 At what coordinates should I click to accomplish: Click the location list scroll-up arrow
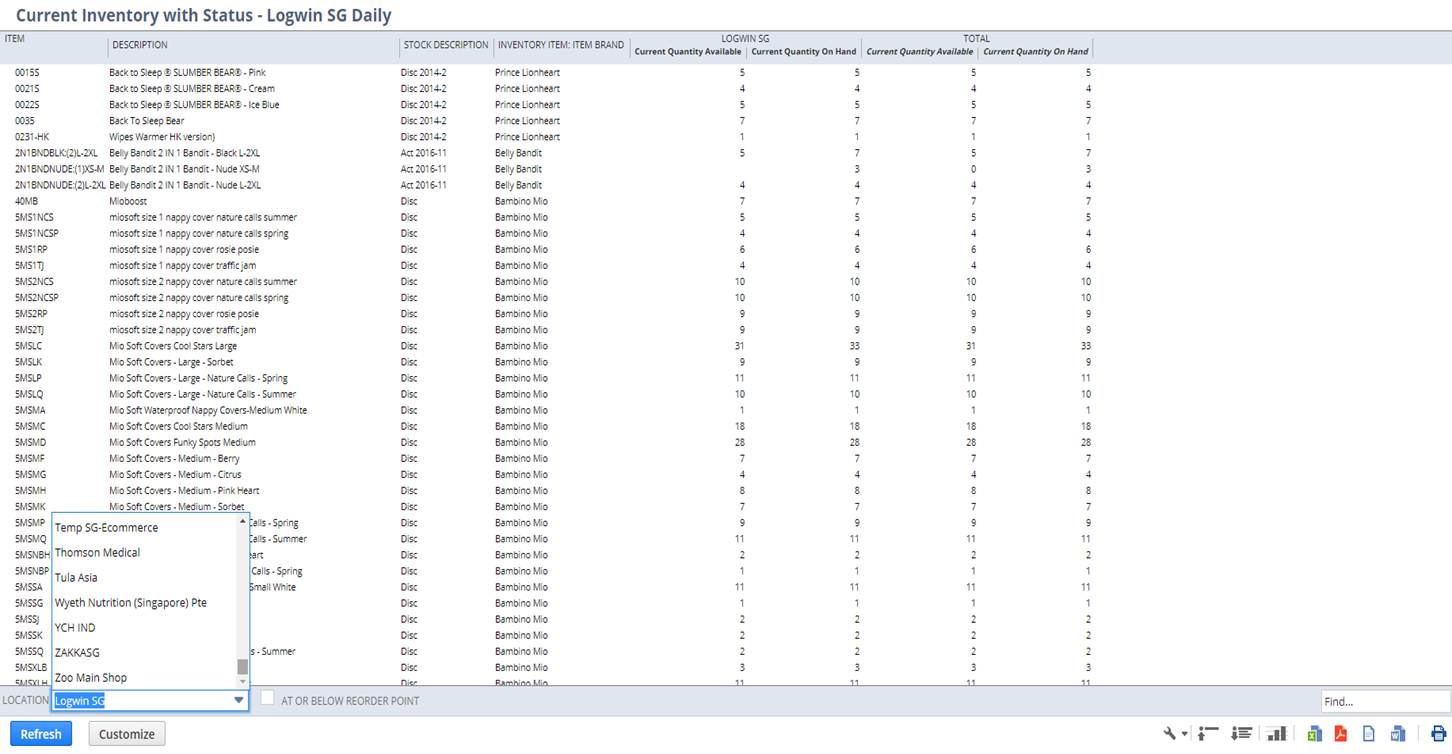pyautogui.click(x=242, y=521)
